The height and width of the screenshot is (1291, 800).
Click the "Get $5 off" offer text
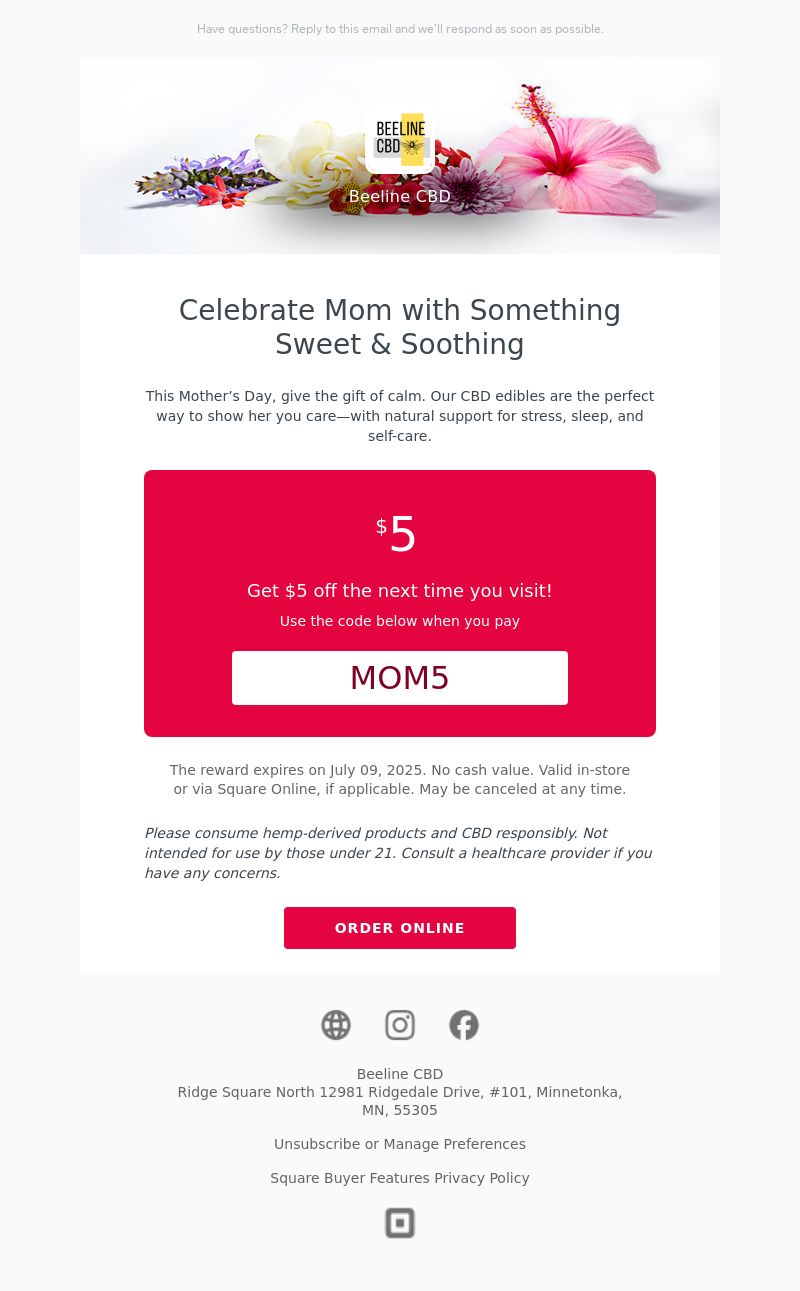coord(400,591)
